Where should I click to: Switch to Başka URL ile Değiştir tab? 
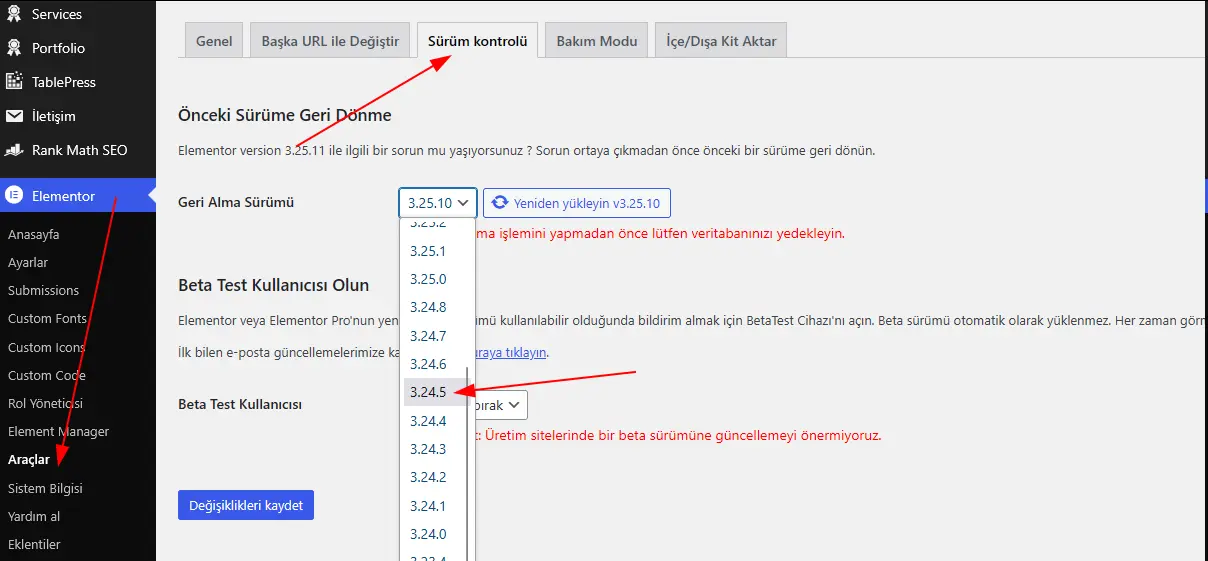pyautogui.click(x=330, y=41)
